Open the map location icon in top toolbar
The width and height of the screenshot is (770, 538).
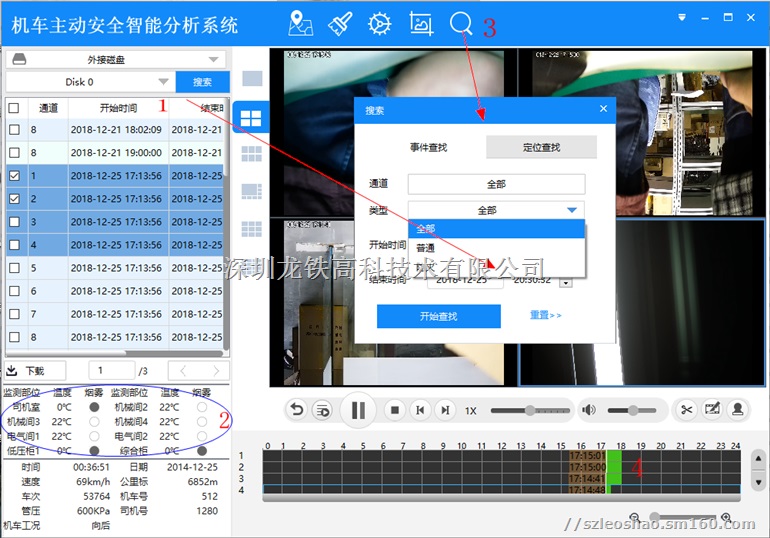pyautogui.click(x=301, y=23)
